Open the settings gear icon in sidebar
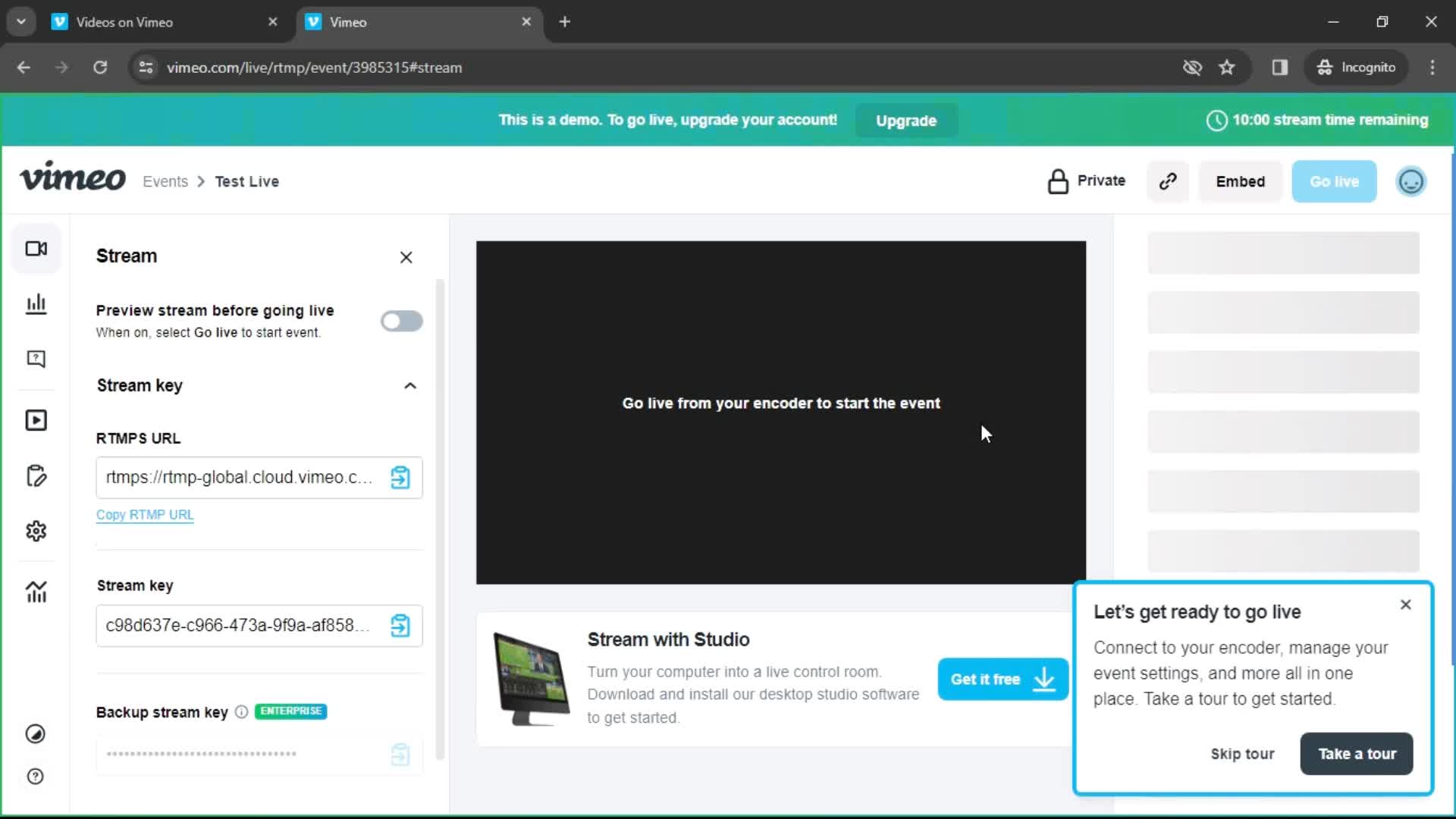1456x819 pixels. (x=36, y=530)
